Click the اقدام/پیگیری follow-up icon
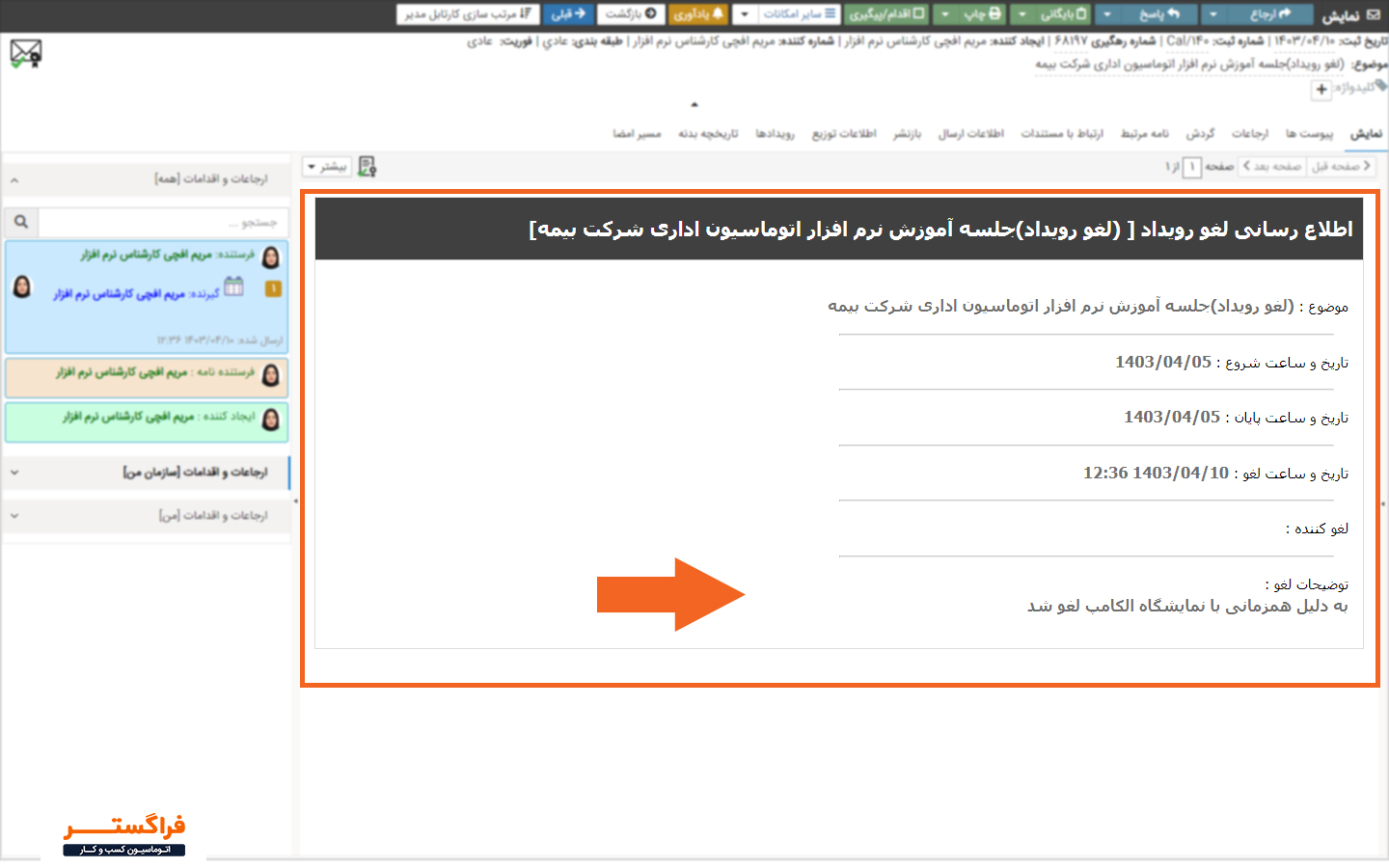This screenshot has width=1389, height=868. [x=918, y=14]
